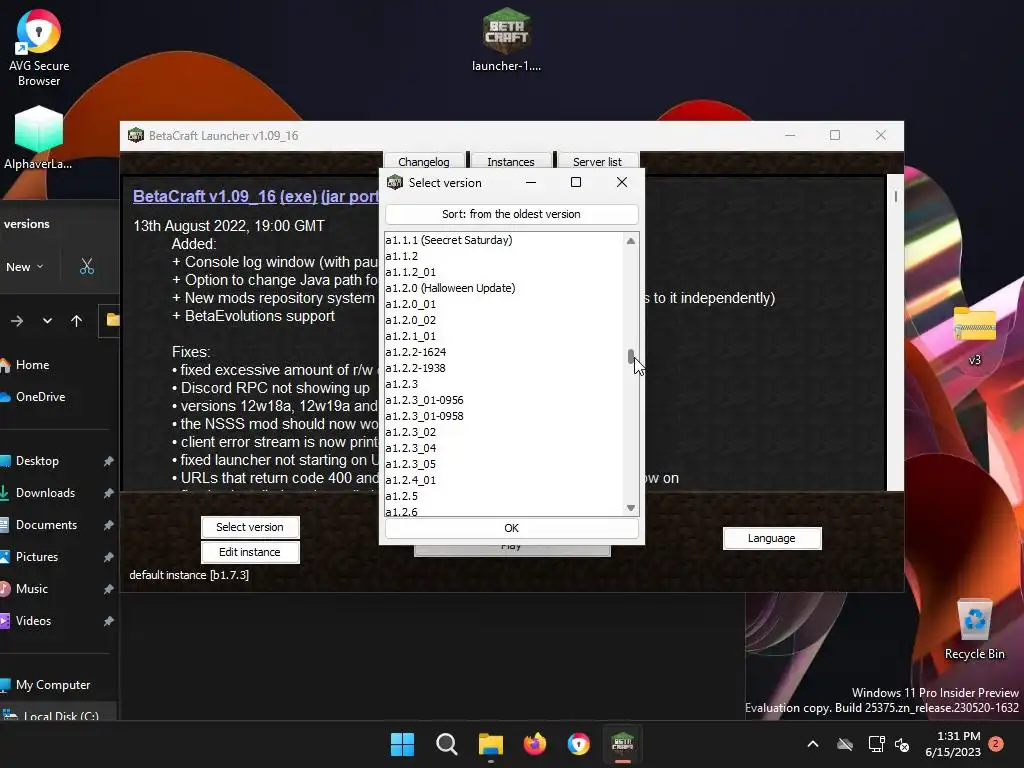This screenshot has height=768, width=1024.
Task: Open Desktop in the File Explorer sidebar
Action: pyautogui.click(x=37, y=461)
